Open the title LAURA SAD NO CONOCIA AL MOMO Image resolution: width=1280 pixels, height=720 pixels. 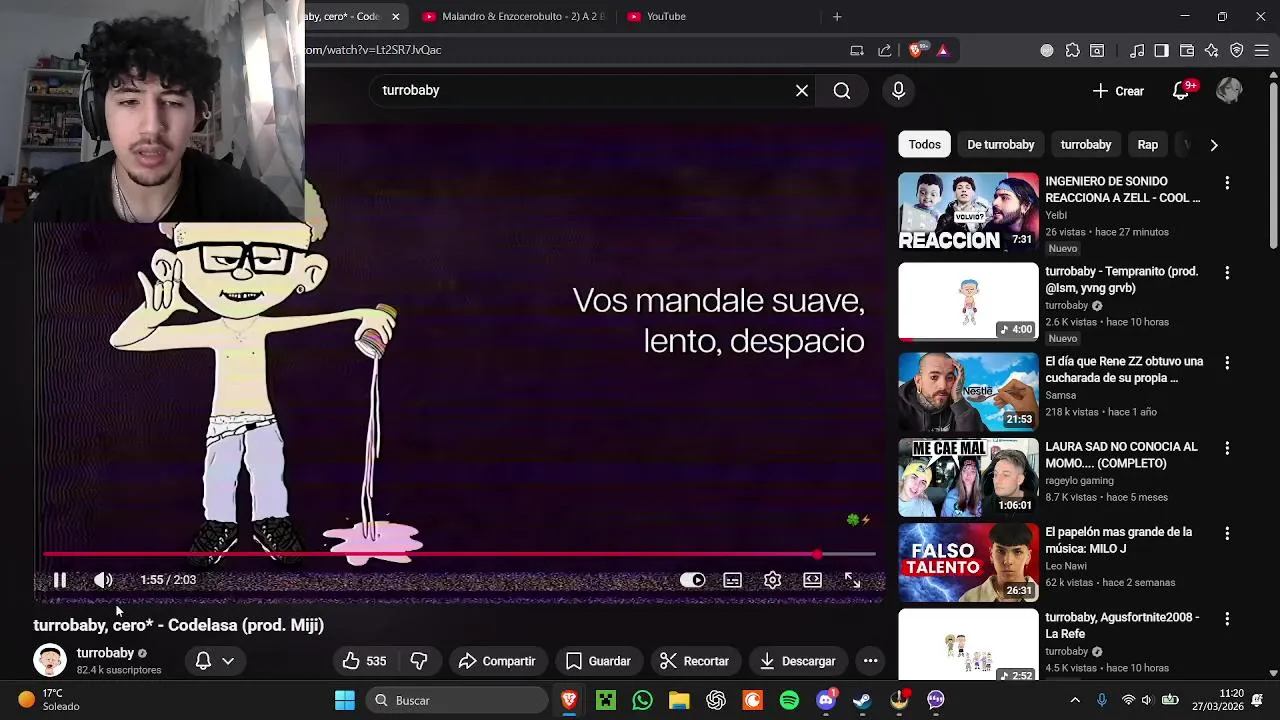tap(1121, 455)
